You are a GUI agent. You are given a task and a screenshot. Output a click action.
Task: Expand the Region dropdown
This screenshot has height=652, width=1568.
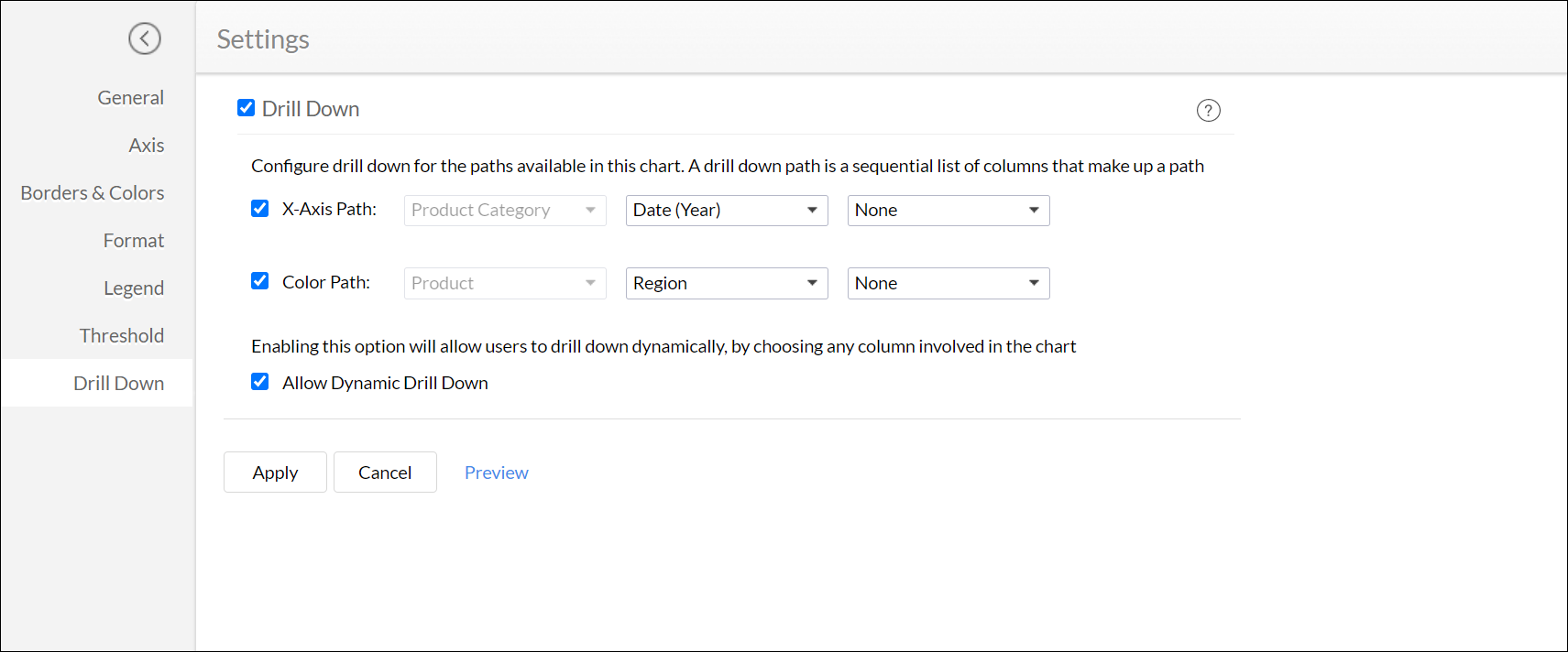coord(726,284)
